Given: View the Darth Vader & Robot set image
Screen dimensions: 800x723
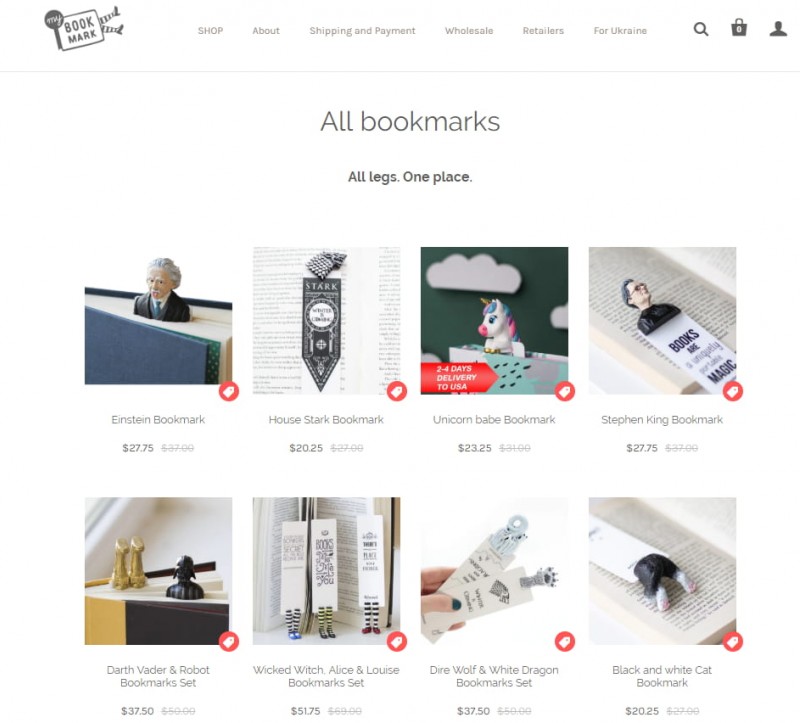Looking at the screenshot, I should click(x=158, y=571).
